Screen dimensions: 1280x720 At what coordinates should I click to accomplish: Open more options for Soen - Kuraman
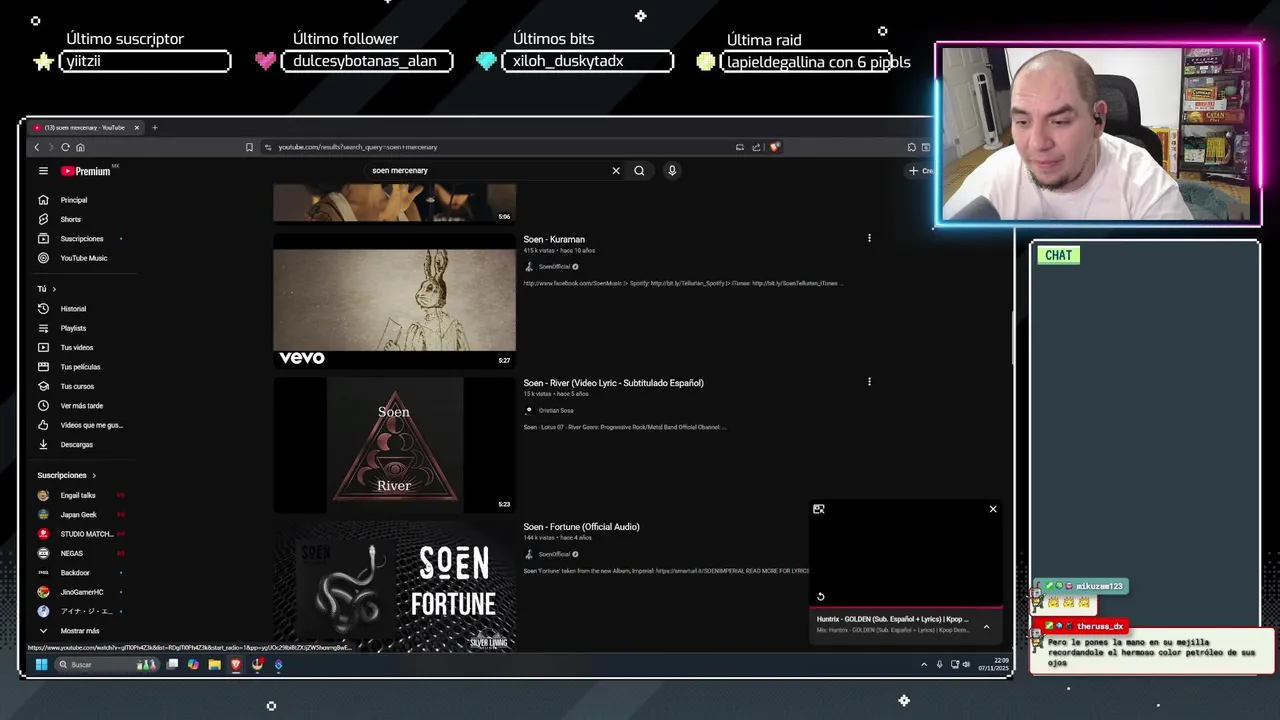869,238
